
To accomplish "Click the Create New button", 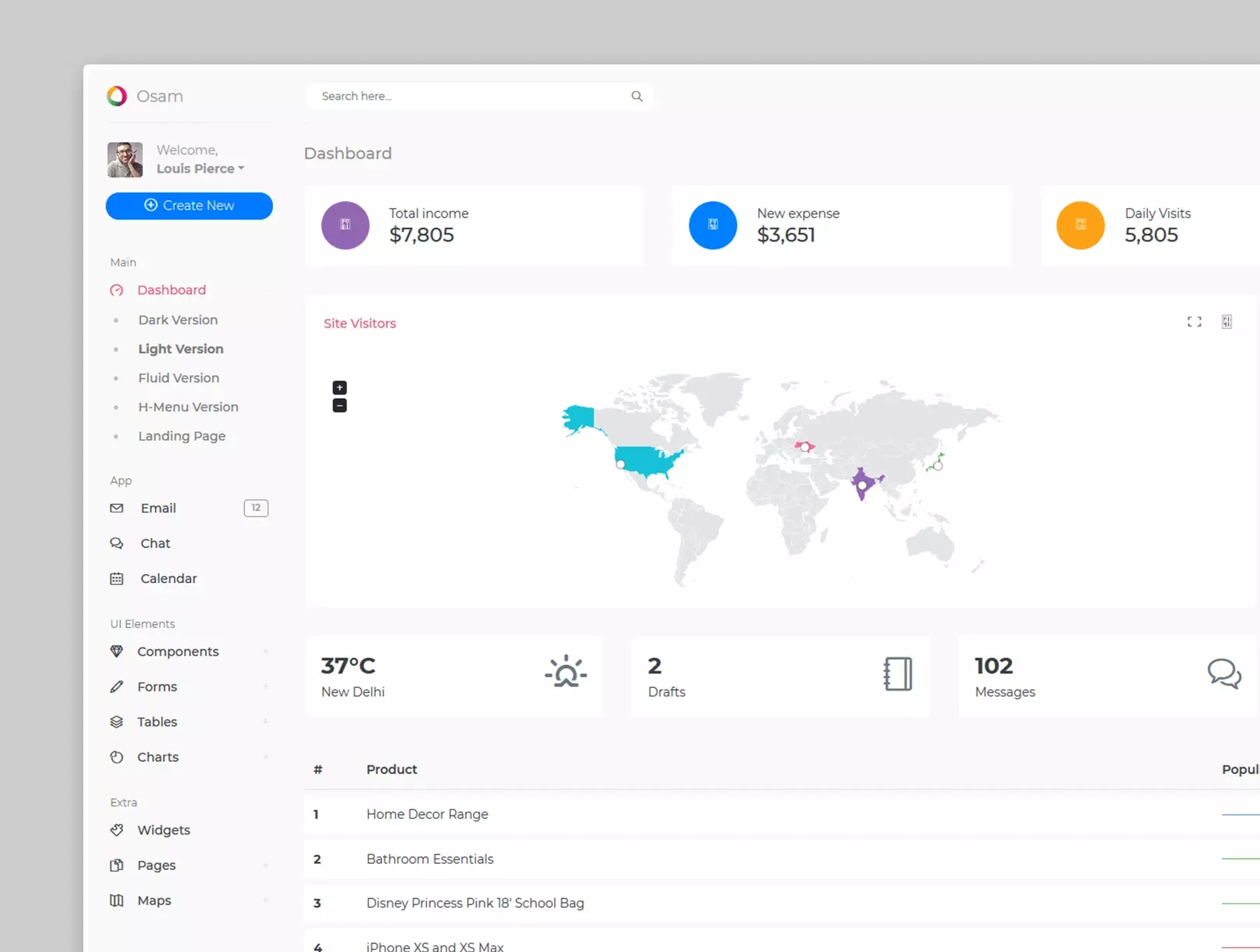I will [x=189, y=206].
